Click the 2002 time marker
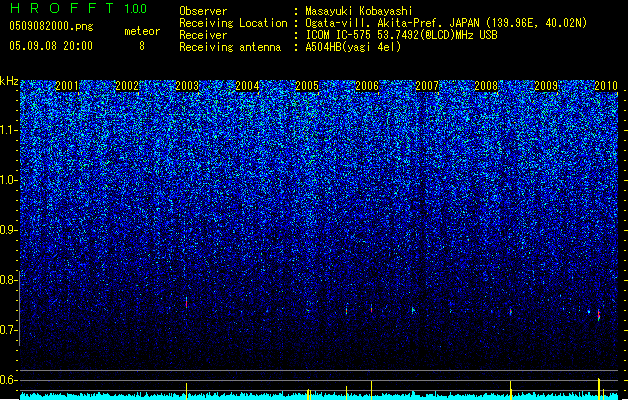 click(x=127, y=86)
